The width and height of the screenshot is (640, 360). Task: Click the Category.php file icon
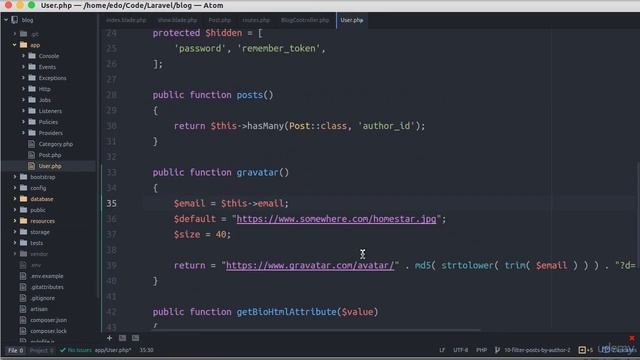31,144
